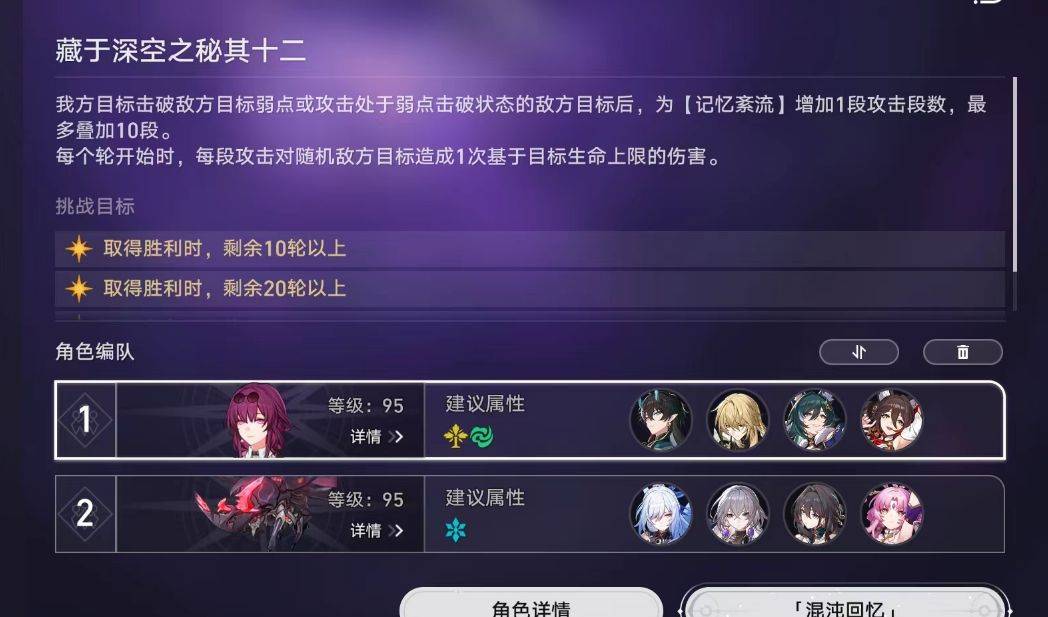Click the first gold star challenge icon
The width and height of the screenshot is (1048, 617).
pos(79,249)
